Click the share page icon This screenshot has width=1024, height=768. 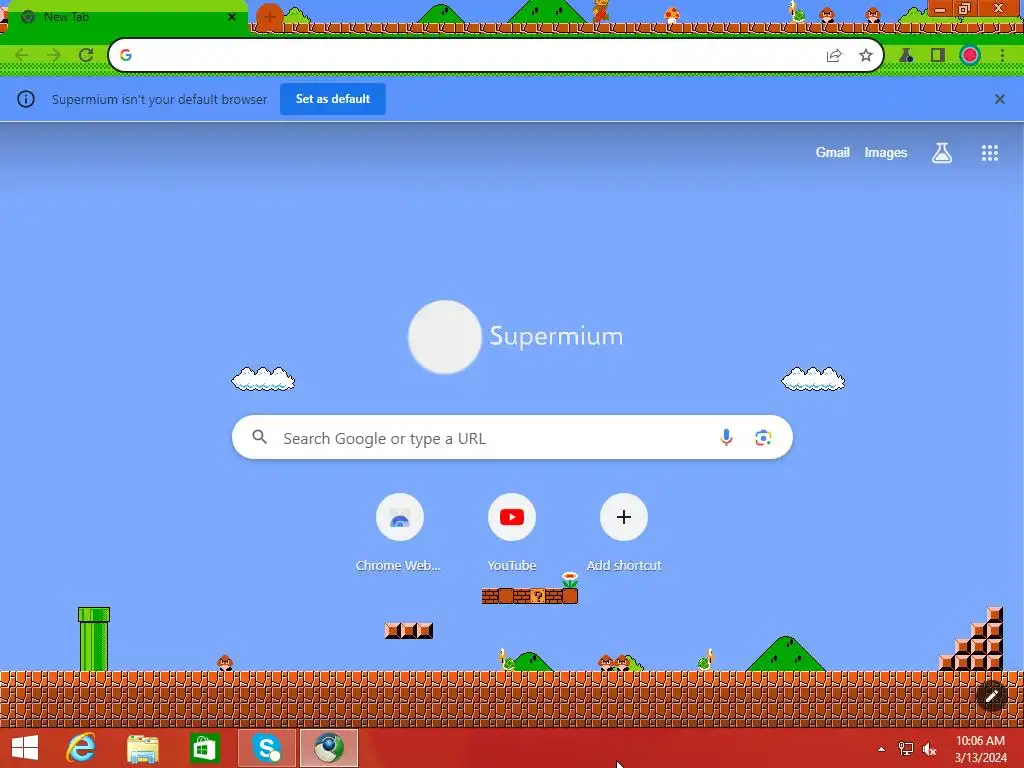pos(834,56)
